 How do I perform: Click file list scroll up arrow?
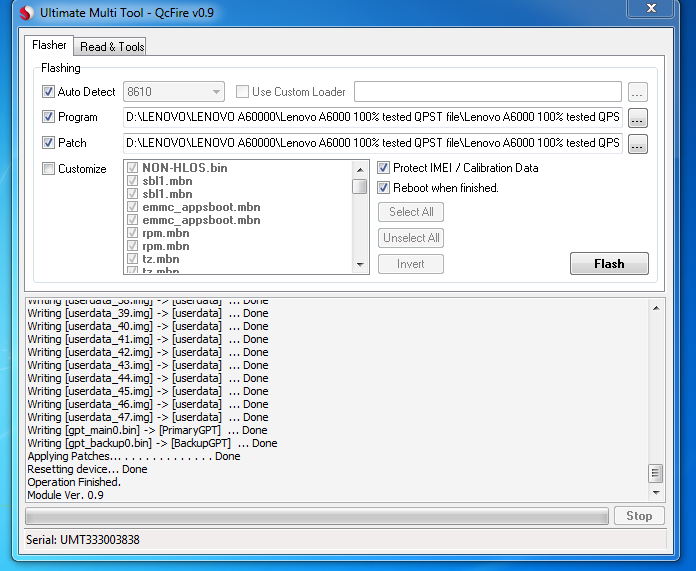pyautogui.click(x=360, y=170)
